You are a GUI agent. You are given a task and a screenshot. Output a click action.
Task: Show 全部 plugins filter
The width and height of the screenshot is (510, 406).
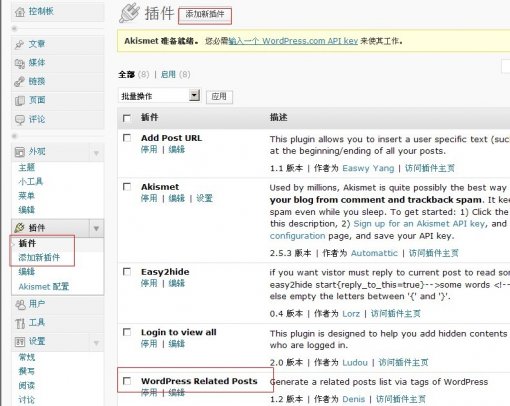[126, 74]
